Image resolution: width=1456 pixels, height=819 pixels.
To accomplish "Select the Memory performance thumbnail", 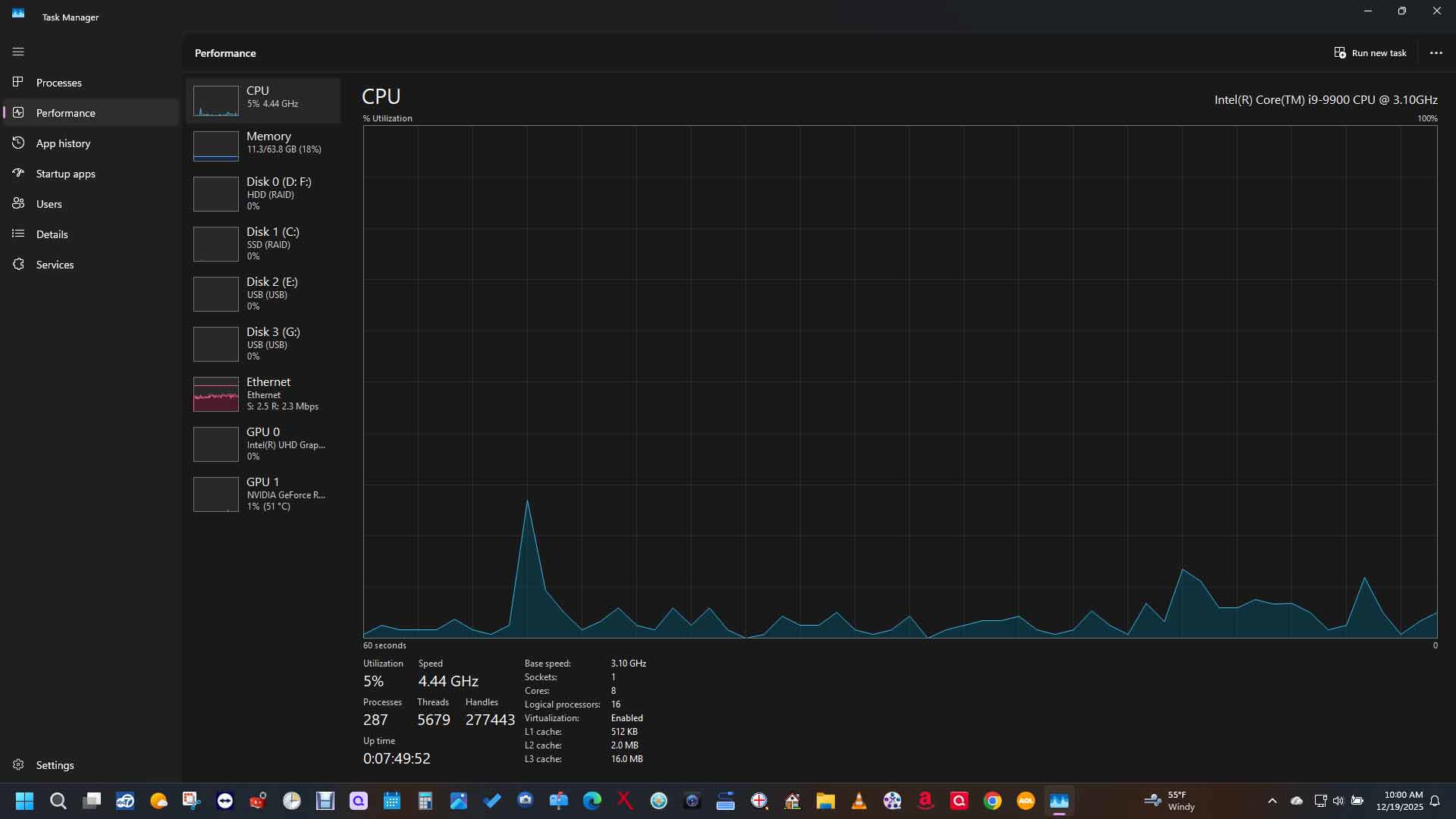I will click(x=263, y=146).
